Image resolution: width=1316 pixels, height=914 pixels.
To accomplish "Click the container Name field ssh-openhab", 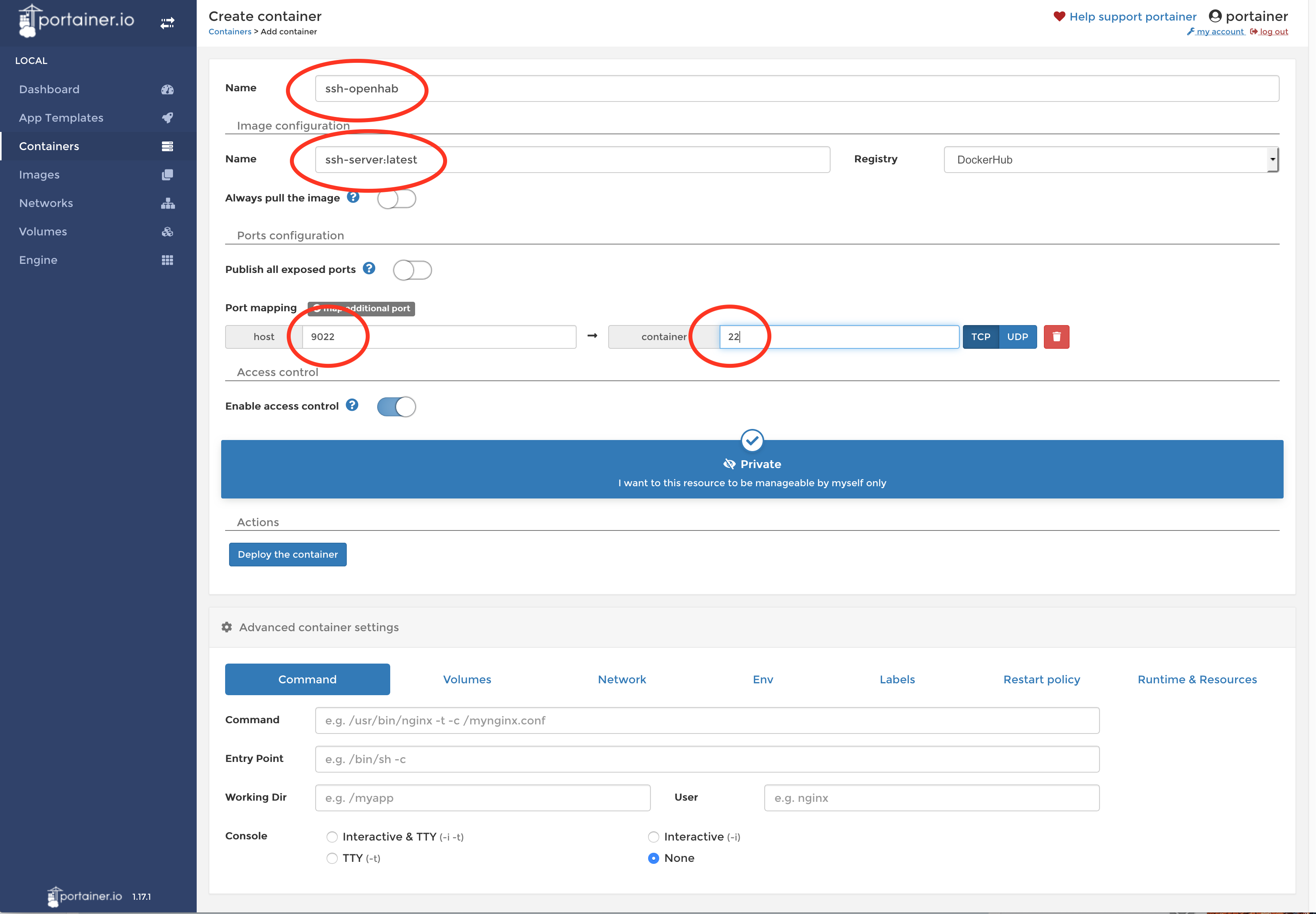I will (797, 88).
